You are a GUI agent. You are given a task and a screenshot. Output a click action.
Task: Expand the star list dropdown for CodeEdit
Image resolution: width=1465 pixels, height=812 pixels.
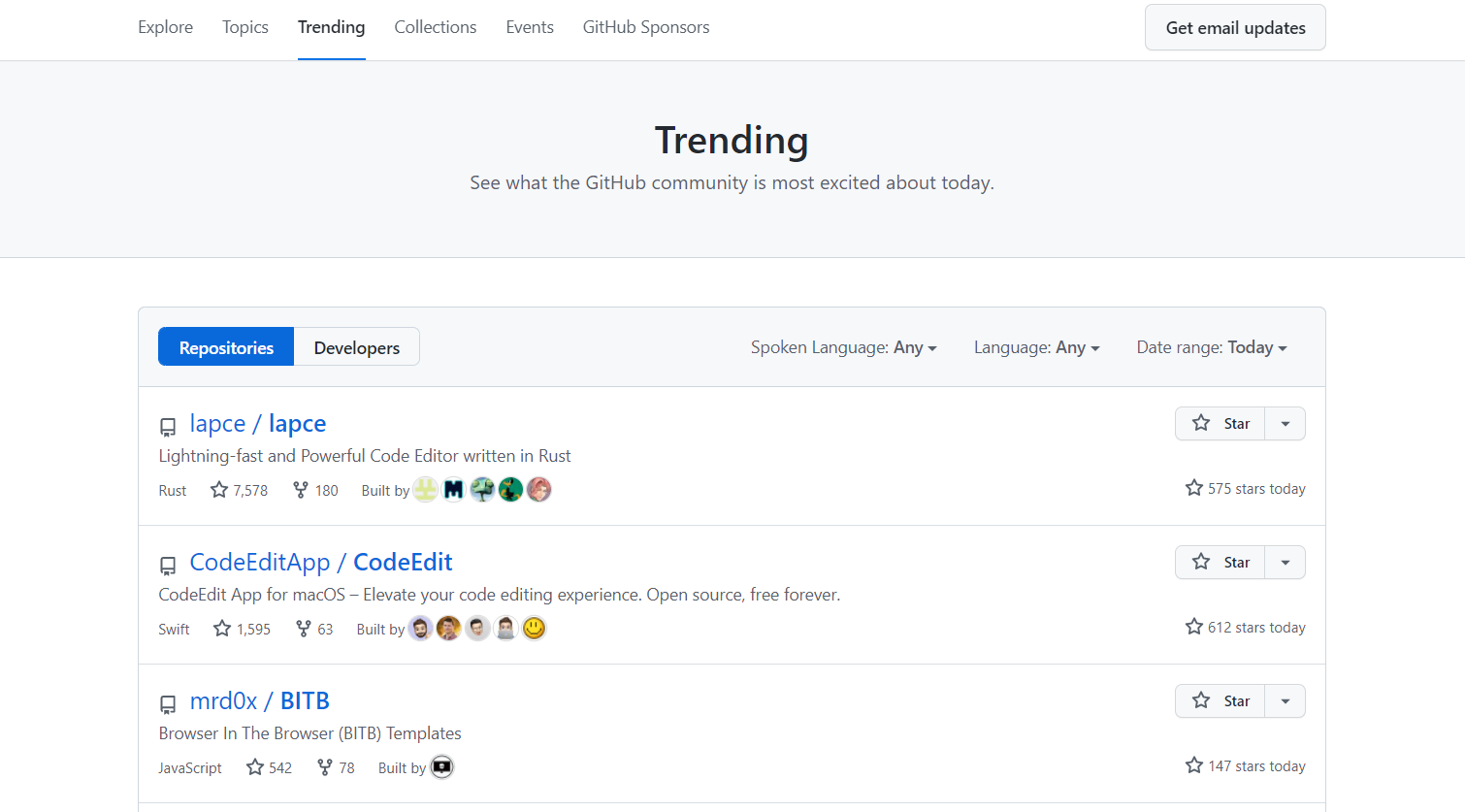click(x=1286, y=562)
